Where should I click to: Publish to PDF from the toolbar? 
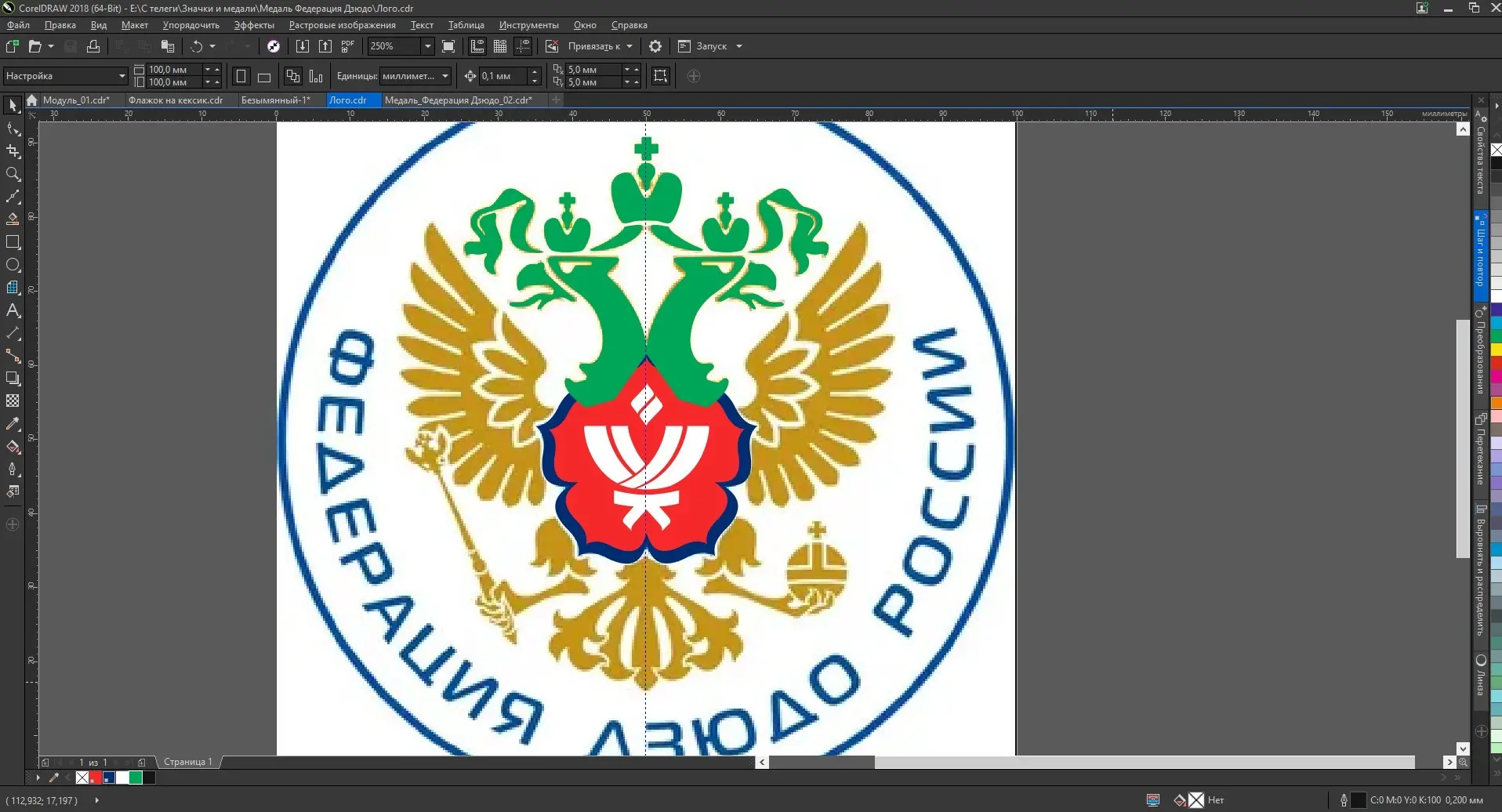(x=347, y=46)
